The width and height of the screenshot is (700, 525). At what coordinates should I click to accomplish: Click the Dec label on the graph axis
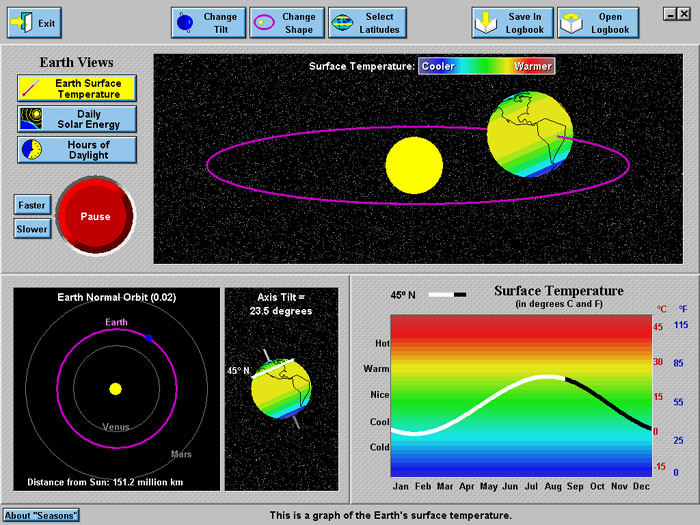(641, 486)
